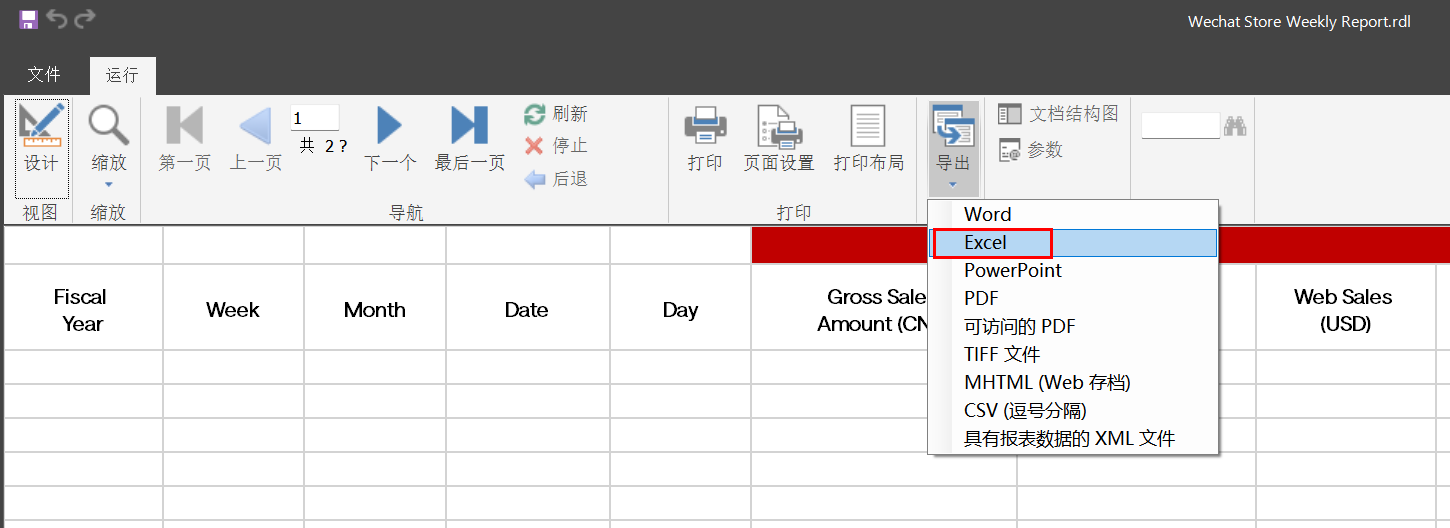Jump to Last Page (最后一页)

click(470, 139)
